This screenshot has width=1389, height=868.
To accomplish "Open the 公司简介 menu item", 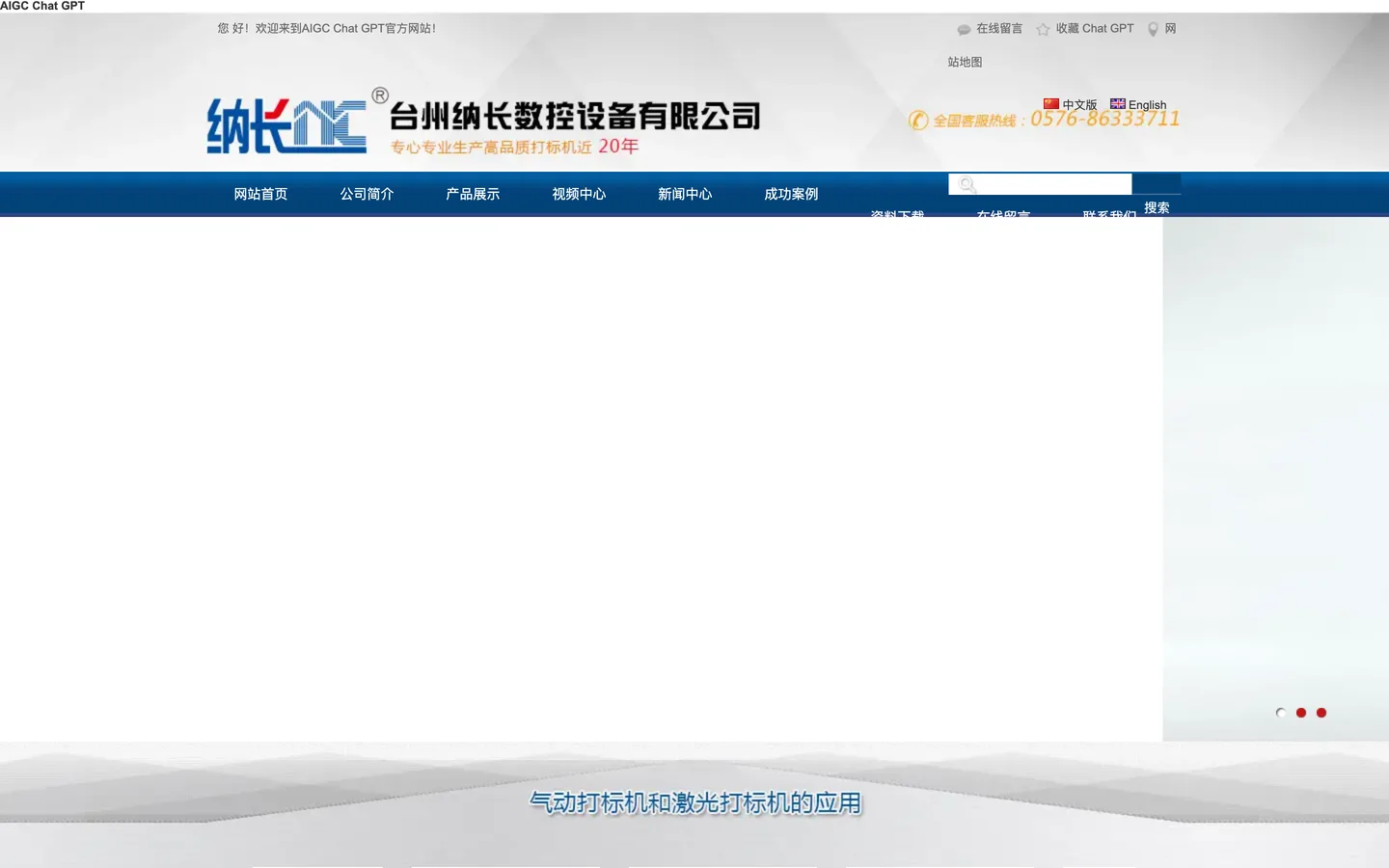I will [x=367, y=194].
